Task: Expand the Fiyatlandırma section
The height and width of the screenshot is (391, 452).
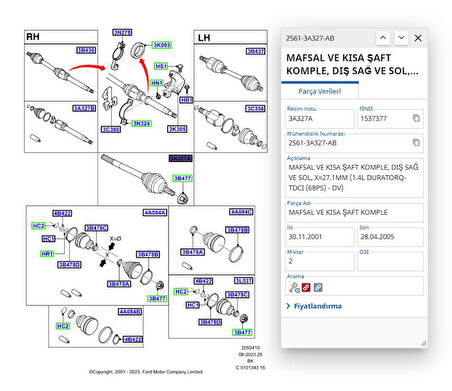Action: click(314, 306)
